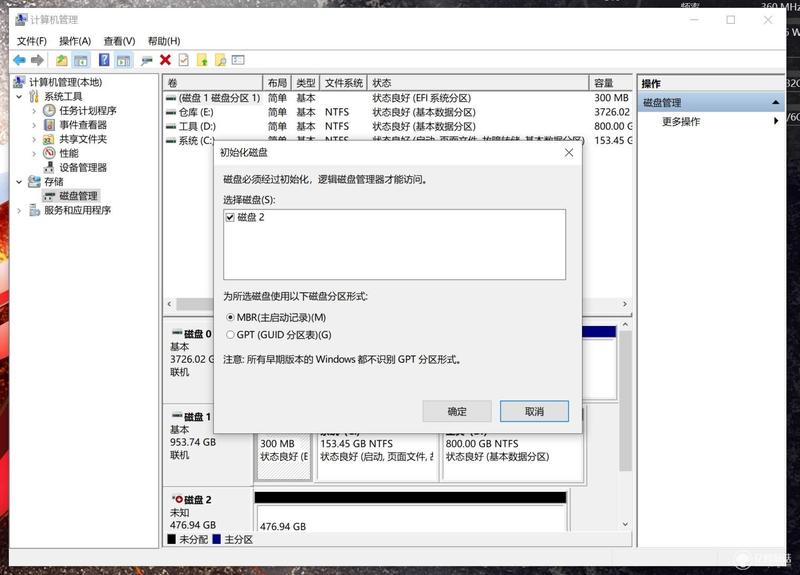This screenshot has height=575, width=800.
Task: Click the blue 主分区 legend swatch
Action: tap(217, 539)
